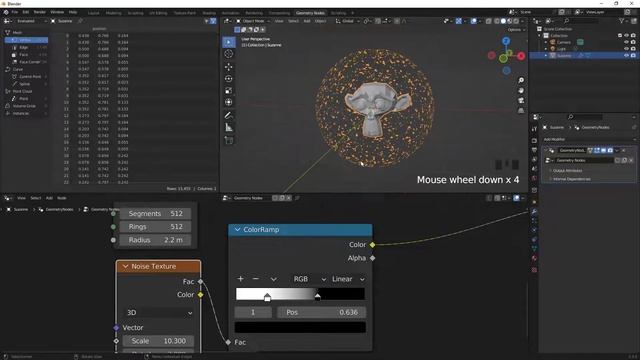Open the Object Mode dropdown
The height and width of the screenshot is (360, 640).
tap(253, 21)
